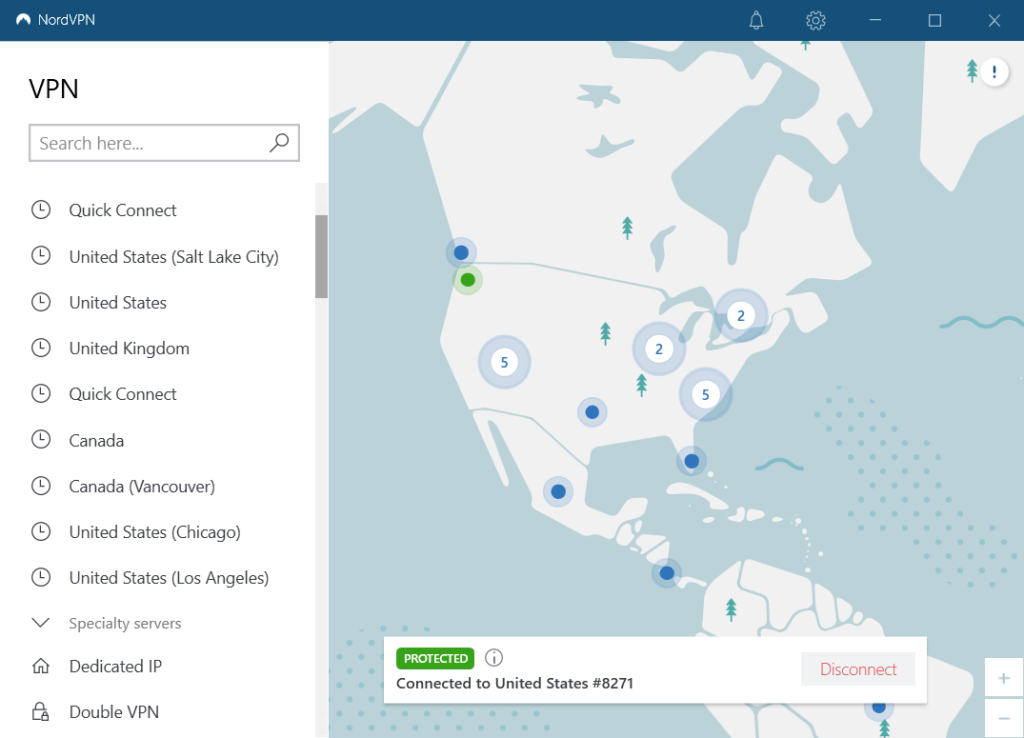Click 'Connected to United States #8271' text
This screenshot has width=1024, height=738.
pos(515,683)
